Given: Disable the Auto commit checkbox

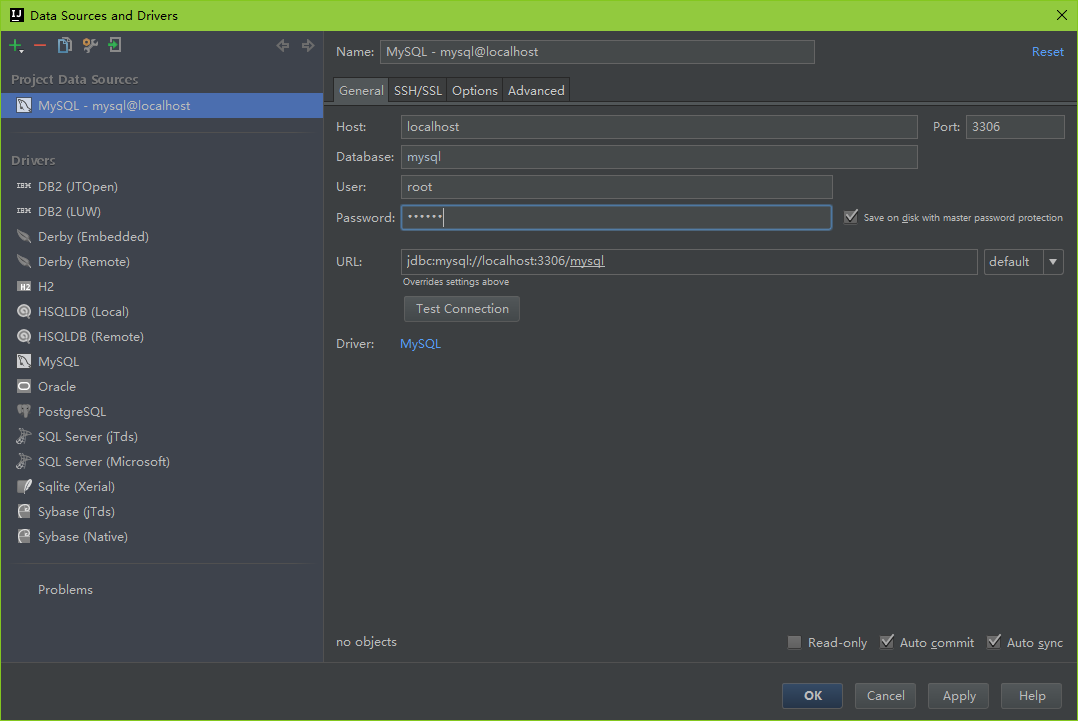Looking at the screenshot, I should [887, 643].
